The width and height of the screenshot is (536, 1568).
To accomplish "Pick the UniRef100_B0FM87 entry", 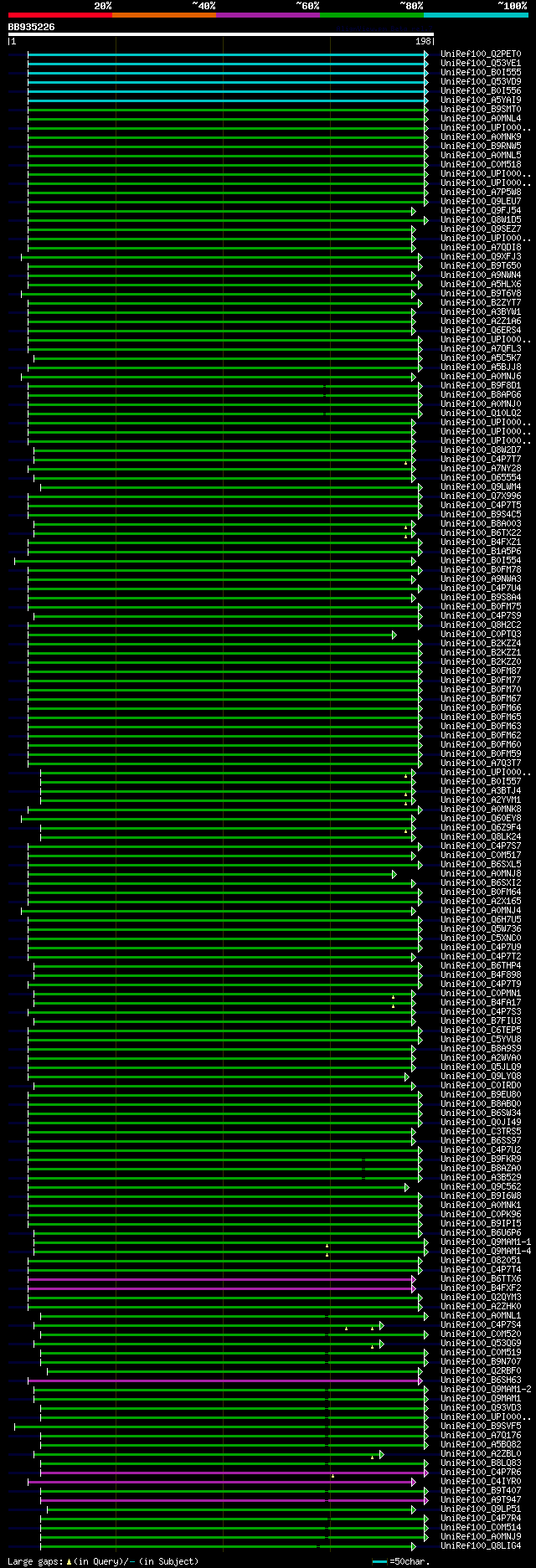I will click(x=481, y=671).
